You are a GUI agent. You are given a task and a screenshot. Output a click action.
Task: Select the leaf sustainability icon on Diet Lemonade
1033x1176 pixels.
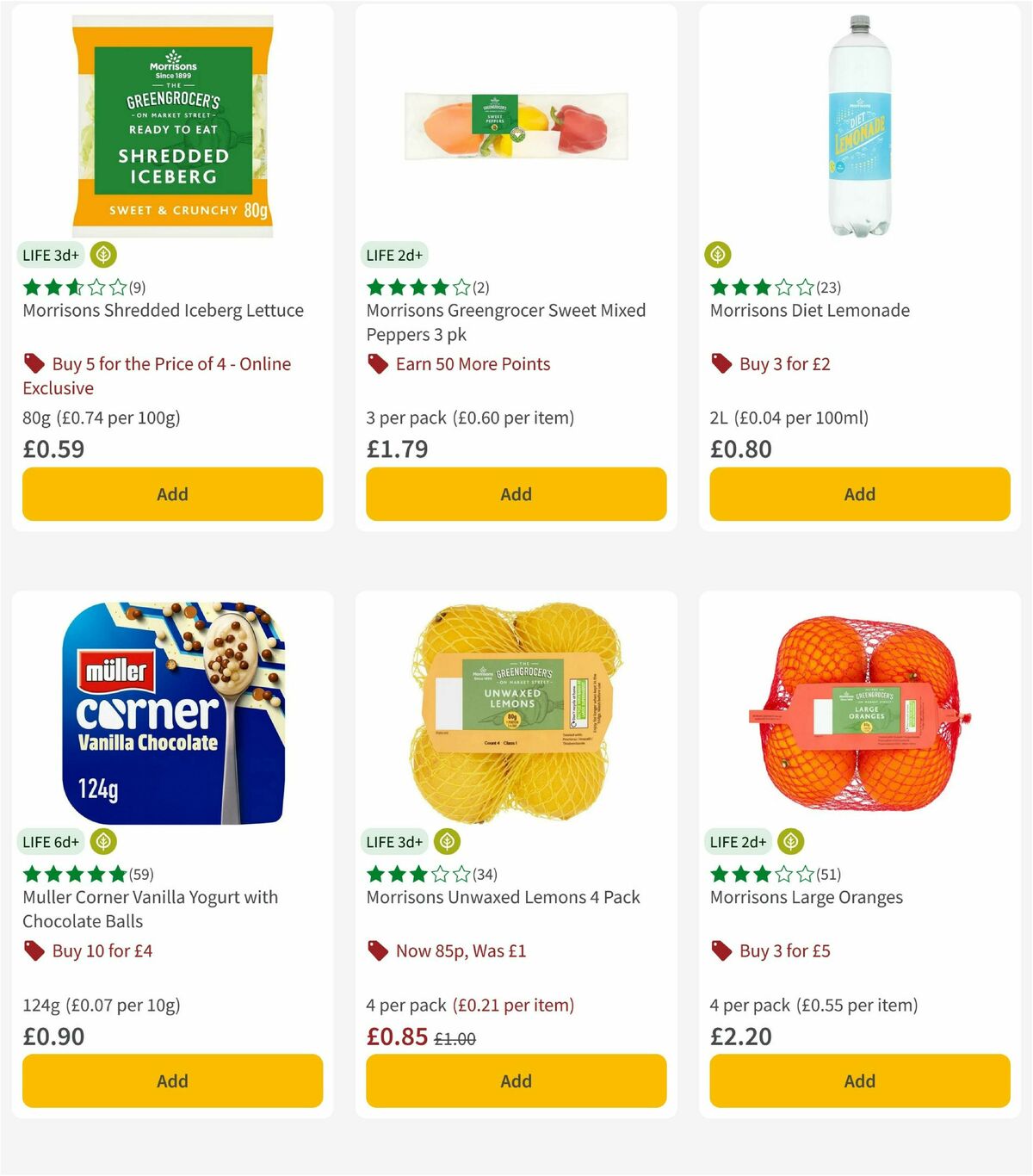tap(721, 255)
